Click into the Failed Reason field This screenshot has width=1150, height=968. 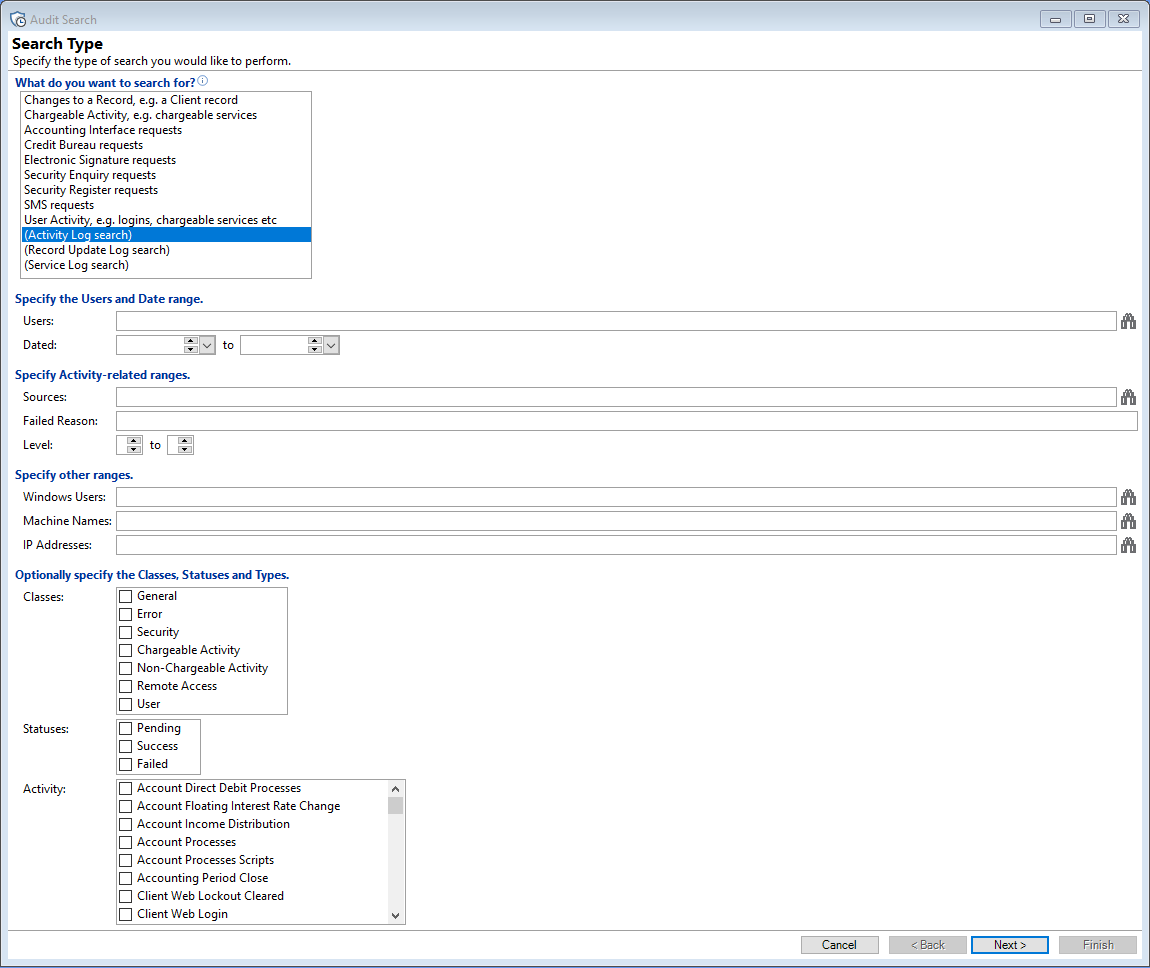pos(626,421)
